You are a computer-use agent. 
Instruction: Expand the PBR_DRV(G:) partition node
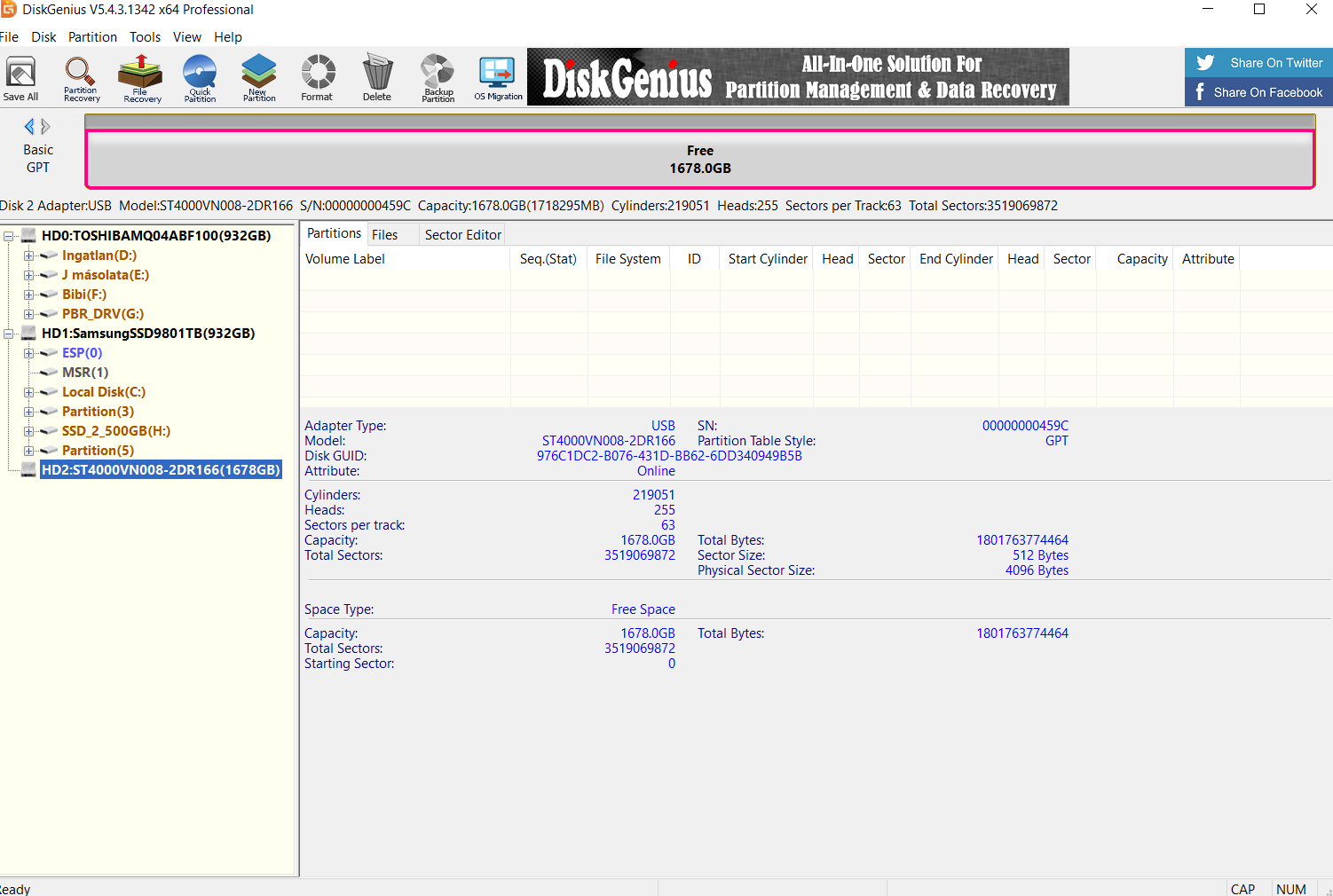tap(28, 314)
